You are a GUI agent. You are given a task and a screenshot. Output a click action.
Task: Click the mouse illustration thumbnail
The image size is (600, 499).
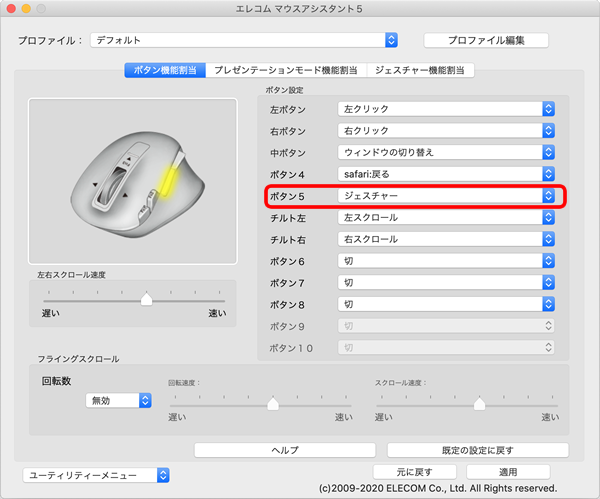point(133,181)
